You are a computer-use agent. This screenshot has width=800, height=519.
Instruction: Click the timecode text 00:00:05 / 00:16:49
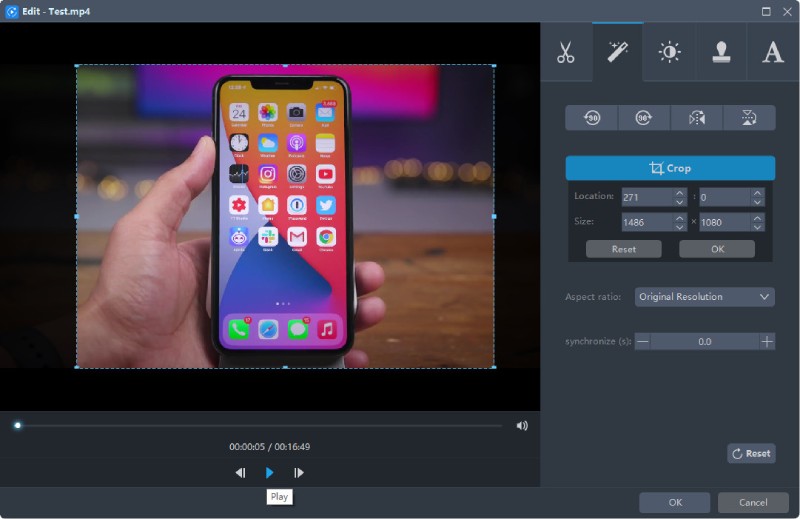coord(269,447)
